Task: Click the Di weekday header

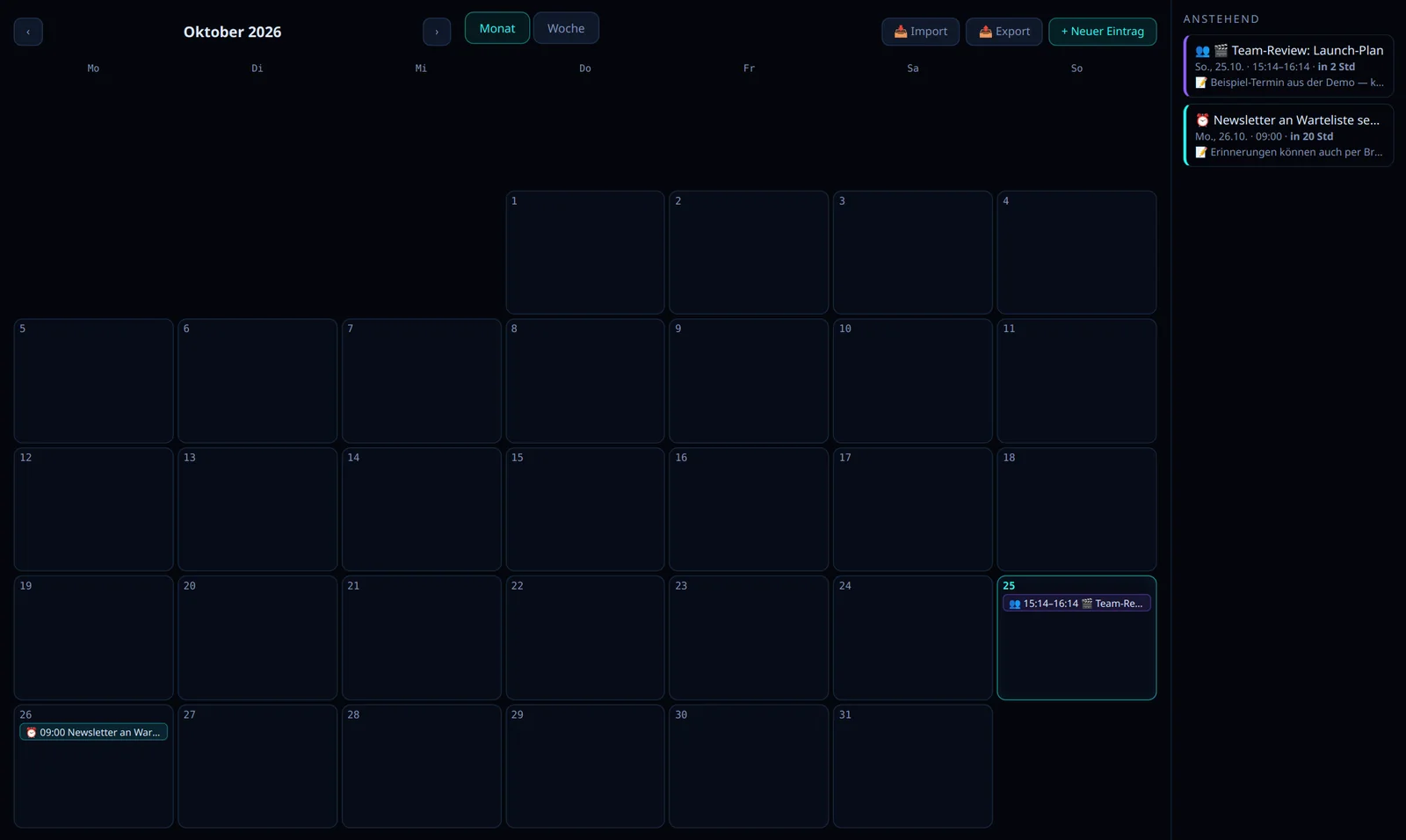Action: (257, 69)
